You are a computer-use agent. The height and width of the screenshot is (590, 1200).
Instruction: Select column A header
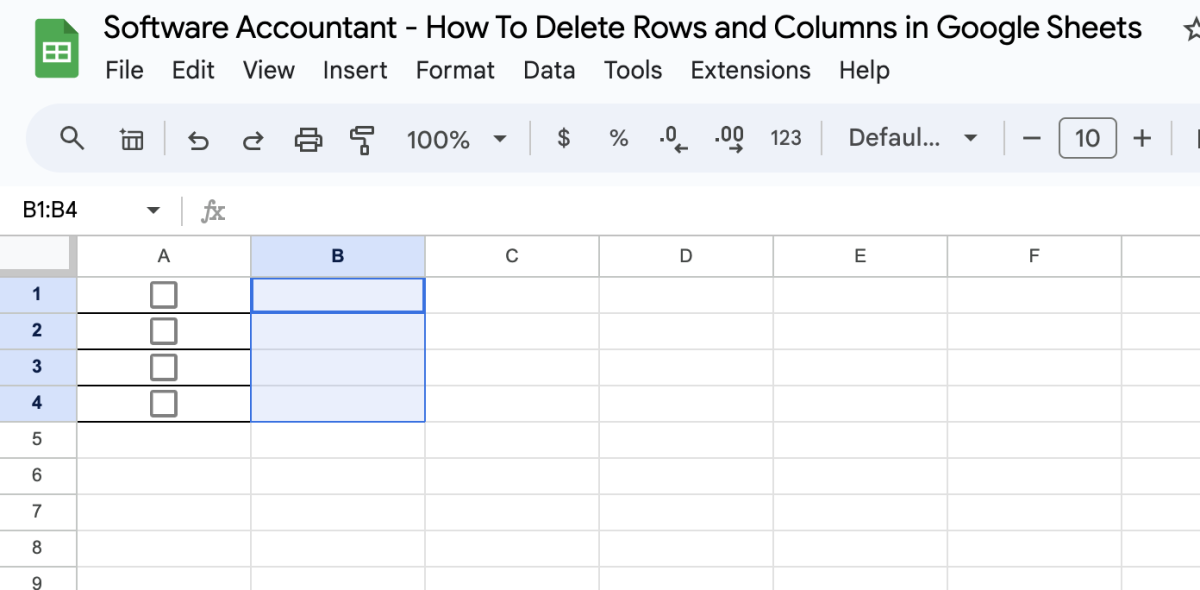tap(164, 256)
